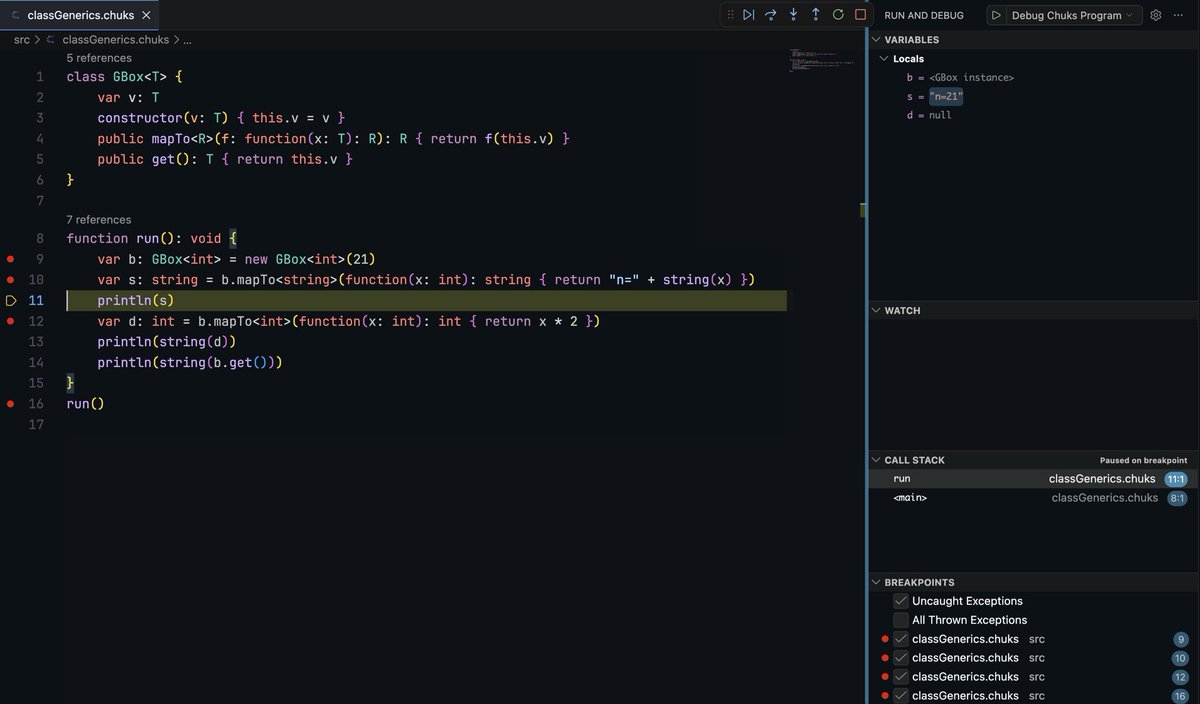
Task: Click classGenerics.chuks breadcrumb segment
Action: point(115,40)
